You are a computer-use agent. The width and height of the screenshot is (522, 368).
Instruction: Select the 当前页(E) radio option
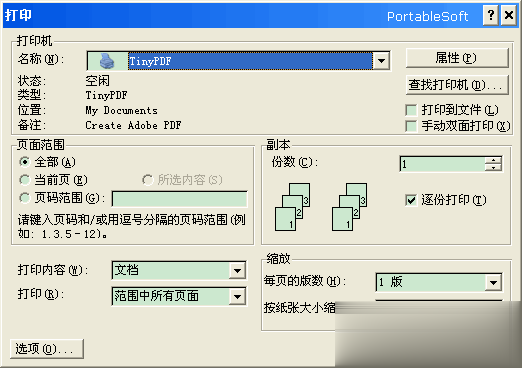point(25,180)
